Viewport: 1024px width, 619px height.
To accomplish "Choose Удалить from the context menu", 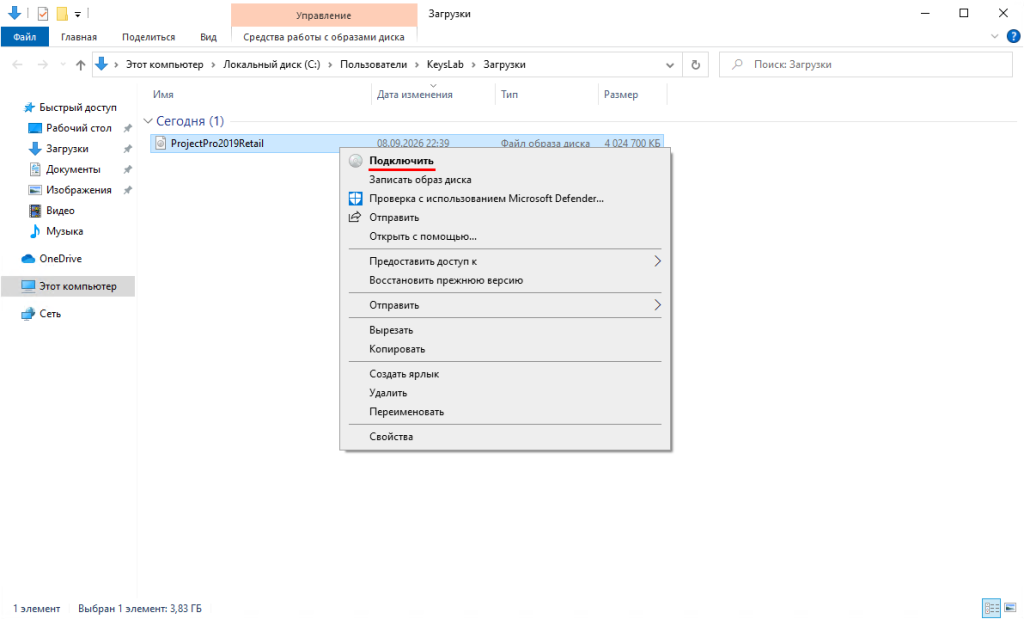I will pyautogui.click(x=388, y=393).
